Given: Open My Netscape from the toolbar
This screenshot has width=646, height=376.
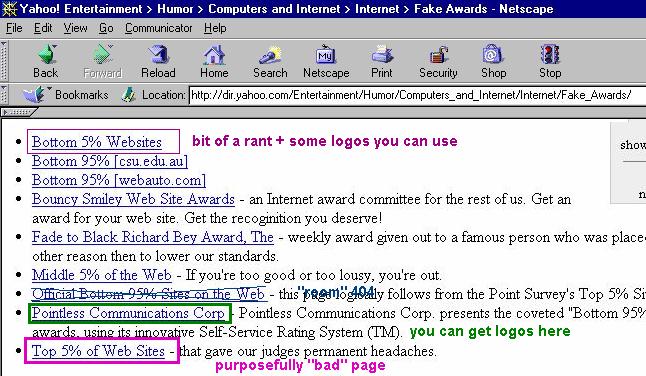Looking at the screenshot, I should click(326, 62).
